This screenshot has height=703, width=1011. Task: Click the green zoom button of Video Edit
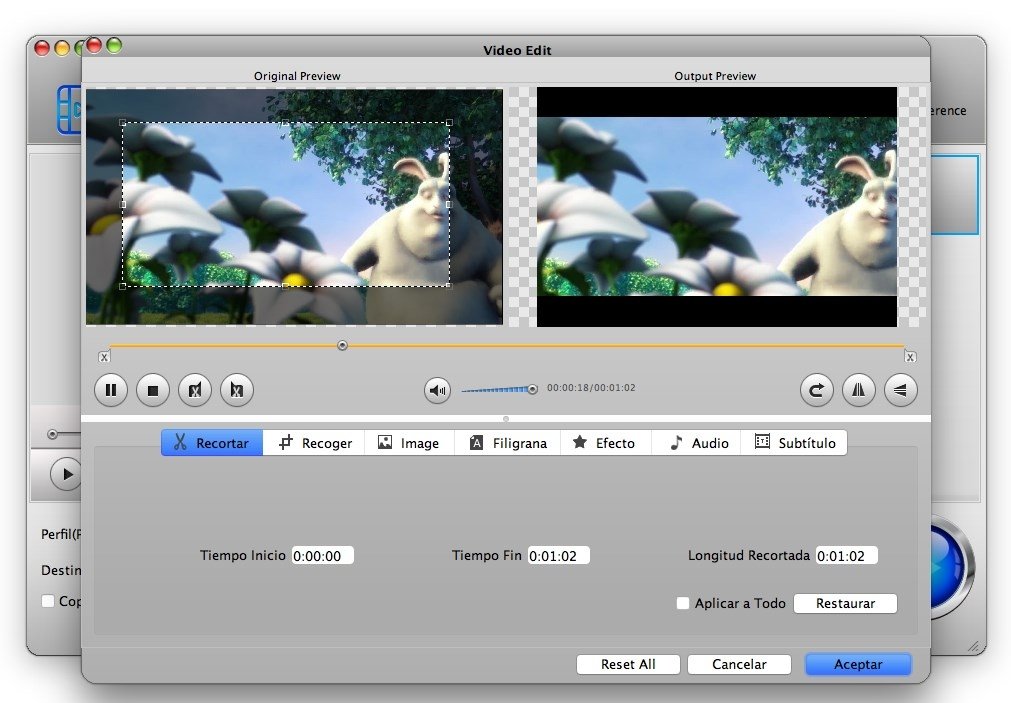(114, 45)
